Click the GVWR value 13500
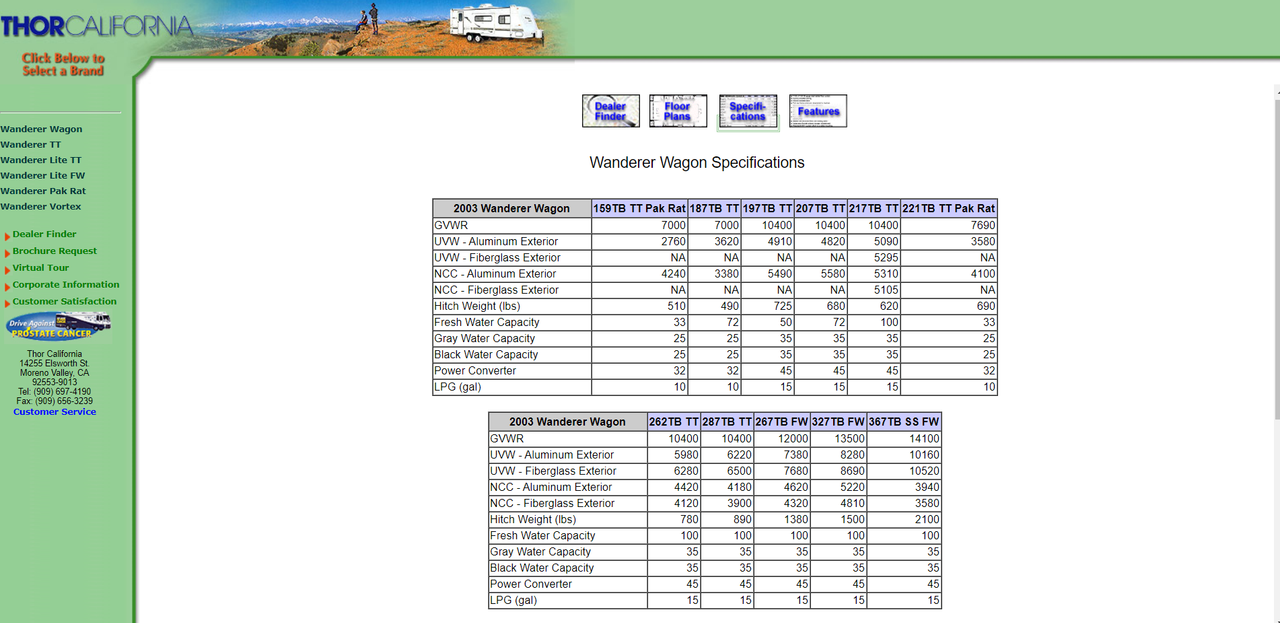1280x623 pixels. pyautogui.click(x=849, y=438)
